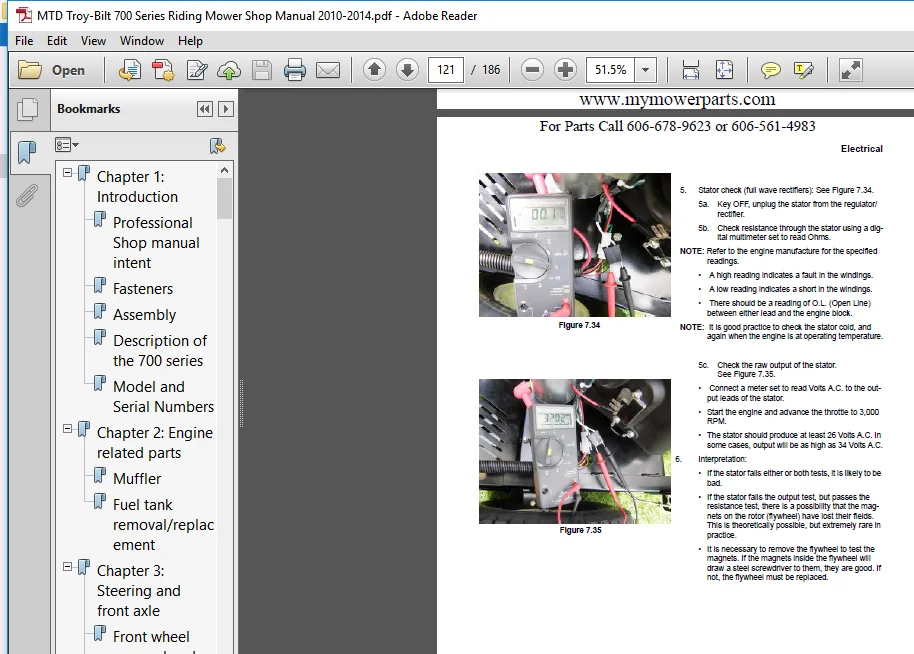Collapse the bookmarks pane double-arrow

205,109
